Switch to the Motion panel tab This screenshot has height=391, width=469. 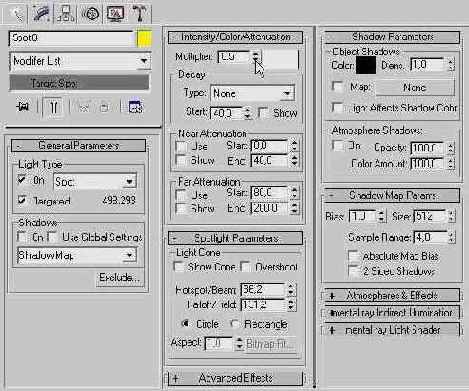(91, 14)
